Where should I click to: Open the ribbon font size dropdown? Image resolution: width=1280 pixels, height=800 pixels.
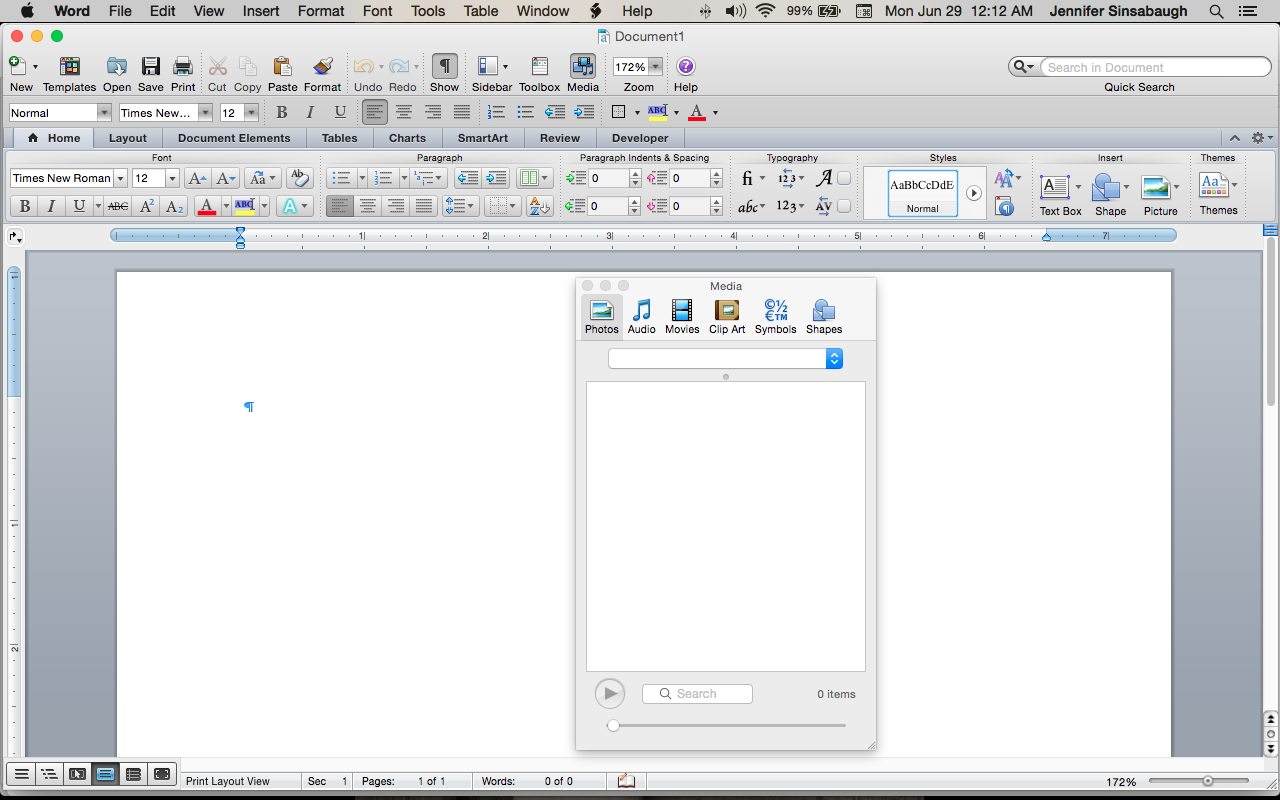[x=172, y=178]
